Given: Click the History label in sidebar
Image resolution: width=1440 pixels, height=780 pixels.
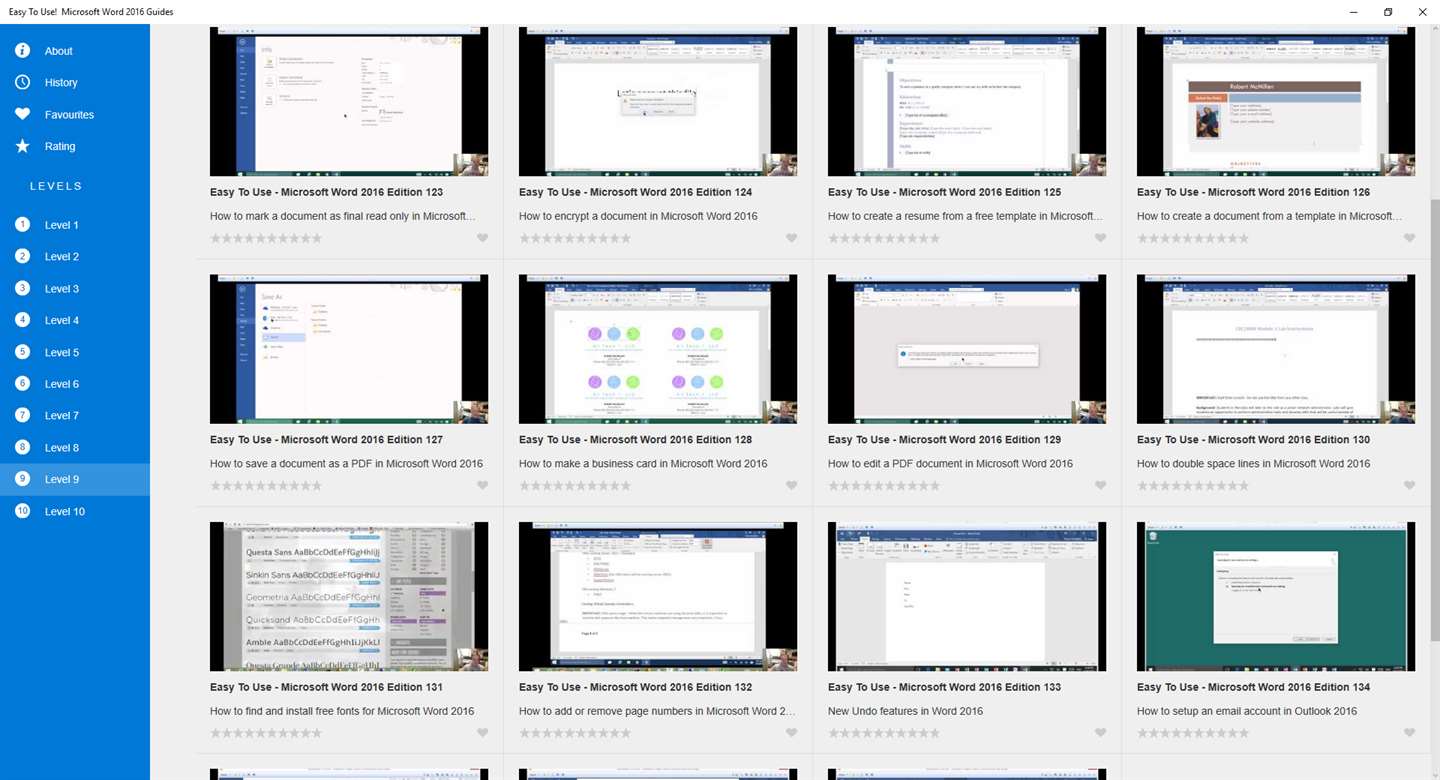Looking at the screenshot, I should (61, 83).
